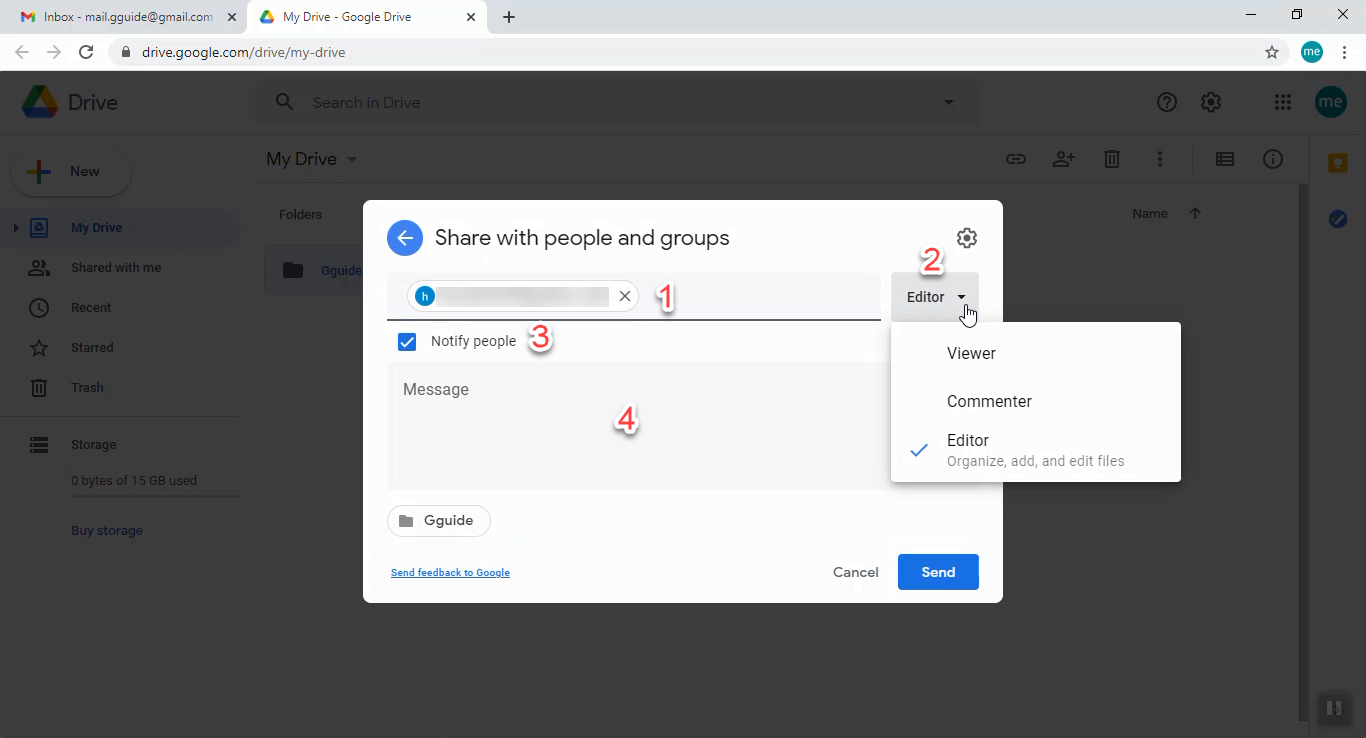Uncheck the Notify people checkbox
This screenshot has height=738, width=1366.
(x=407, y=341)
